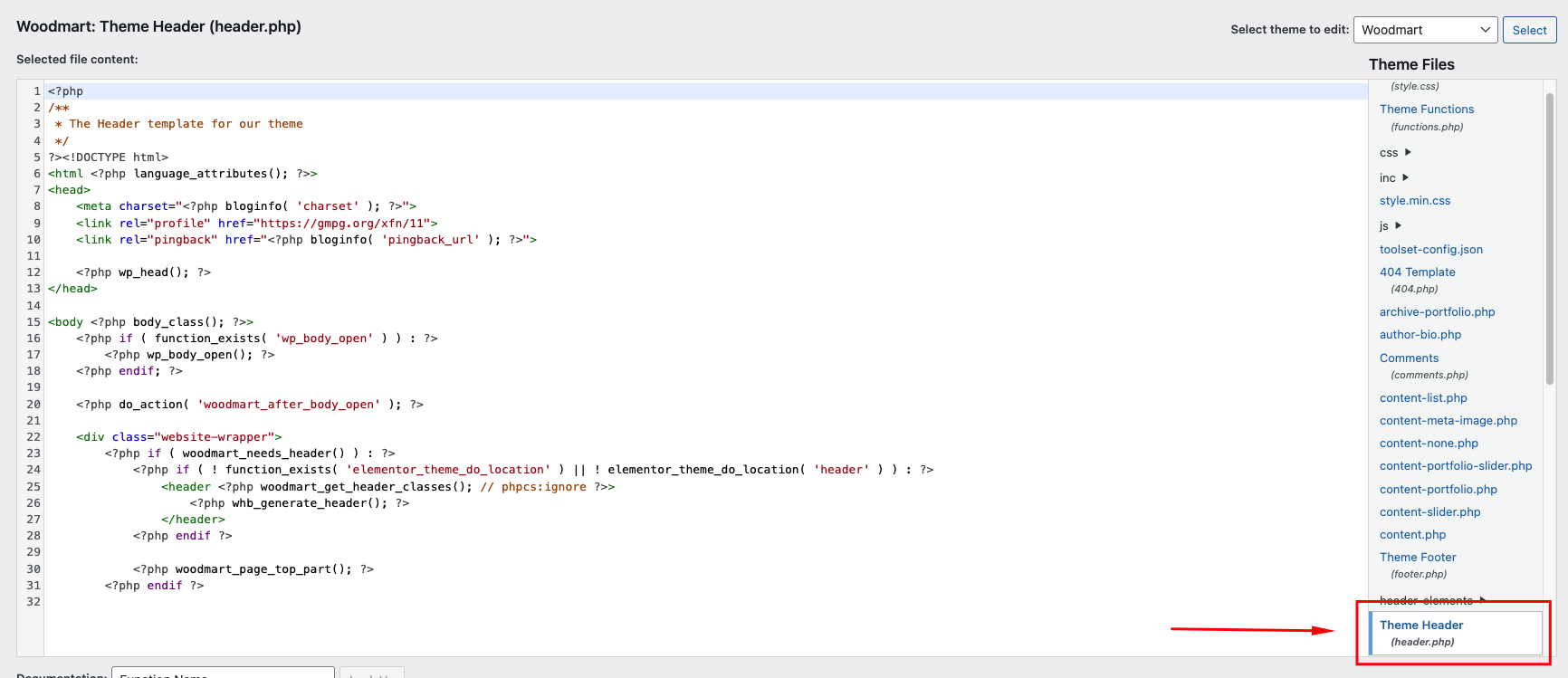Expand the header-elements folder
The height and width of the screenshot is (678, 1568).
[x=1432, y=600]
